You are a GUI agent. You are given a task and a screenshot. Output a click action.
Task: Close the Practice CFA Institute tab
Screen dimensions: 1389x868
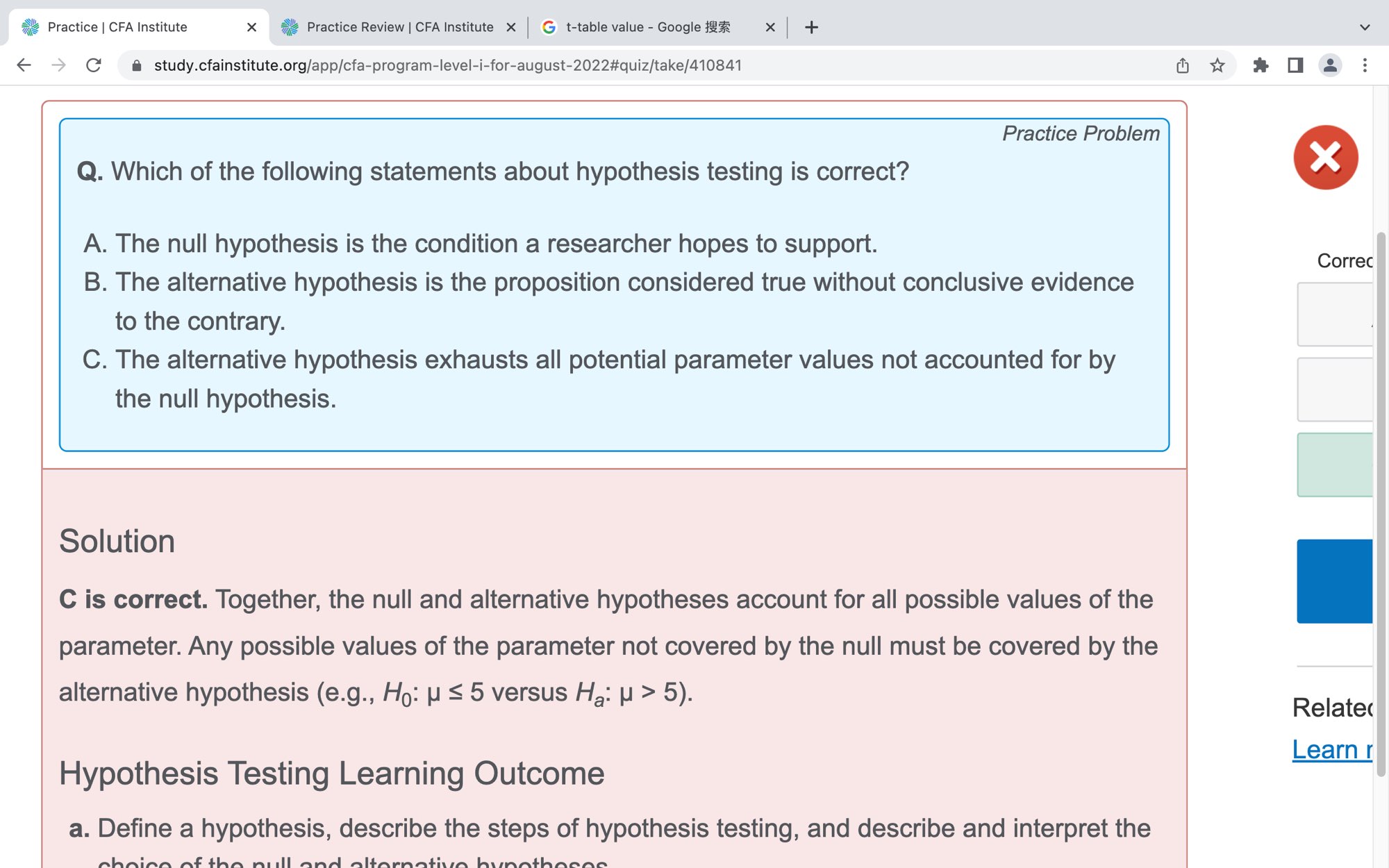tap(251, 27)
